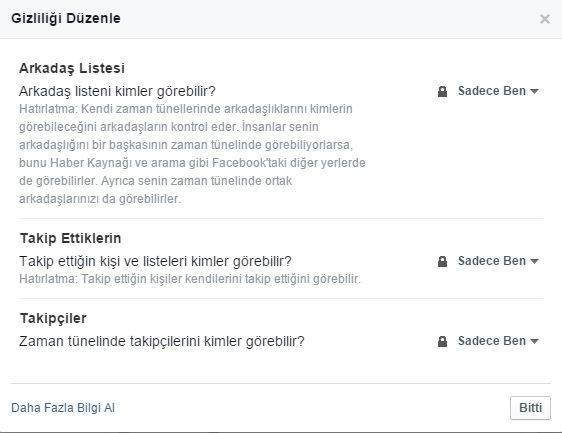Confirm the settings with the Bitti button
This screenshot has height=433, width=562.
click(530, 408)
